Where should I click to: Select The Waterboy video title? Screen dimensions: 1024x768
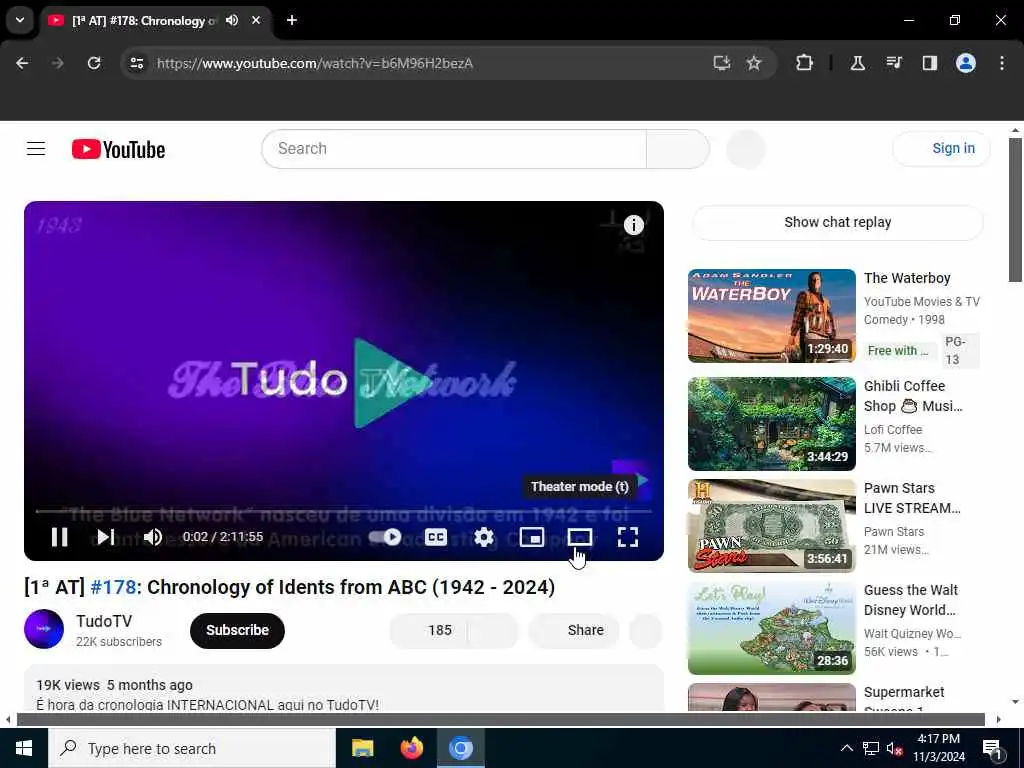(x=907, y=278)
